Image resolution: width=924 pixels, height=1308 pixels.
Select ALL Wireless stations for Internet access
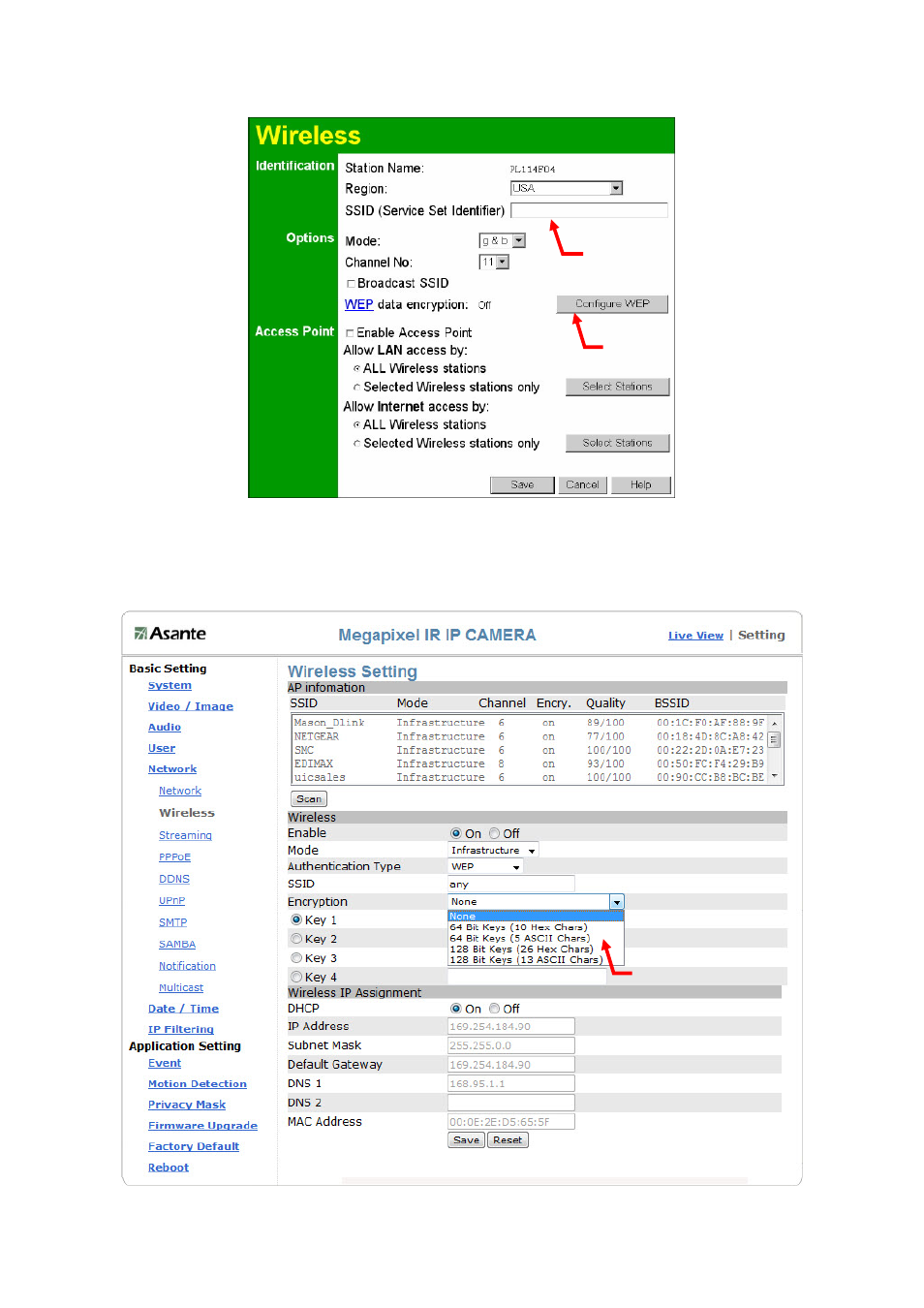click(356, 425)
